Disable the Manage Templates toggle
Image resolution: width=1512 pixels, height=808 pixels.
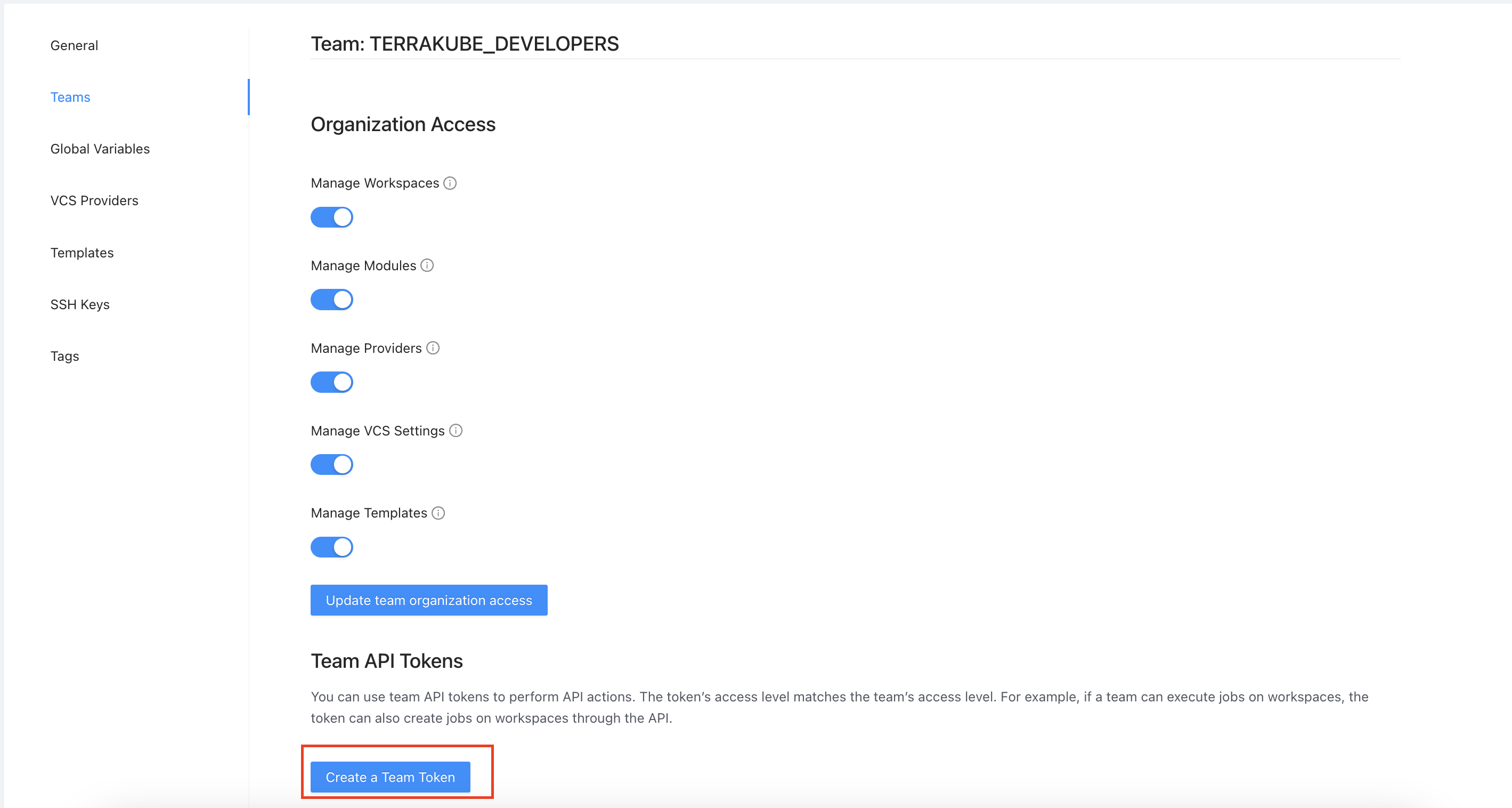331,547
